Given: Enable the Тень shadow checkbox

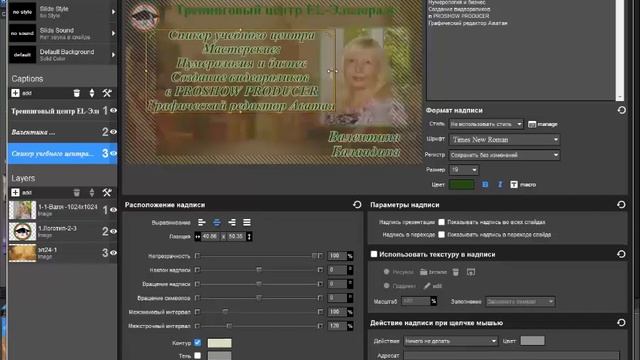Looking at the screenshot, I should tap(198, 356).
